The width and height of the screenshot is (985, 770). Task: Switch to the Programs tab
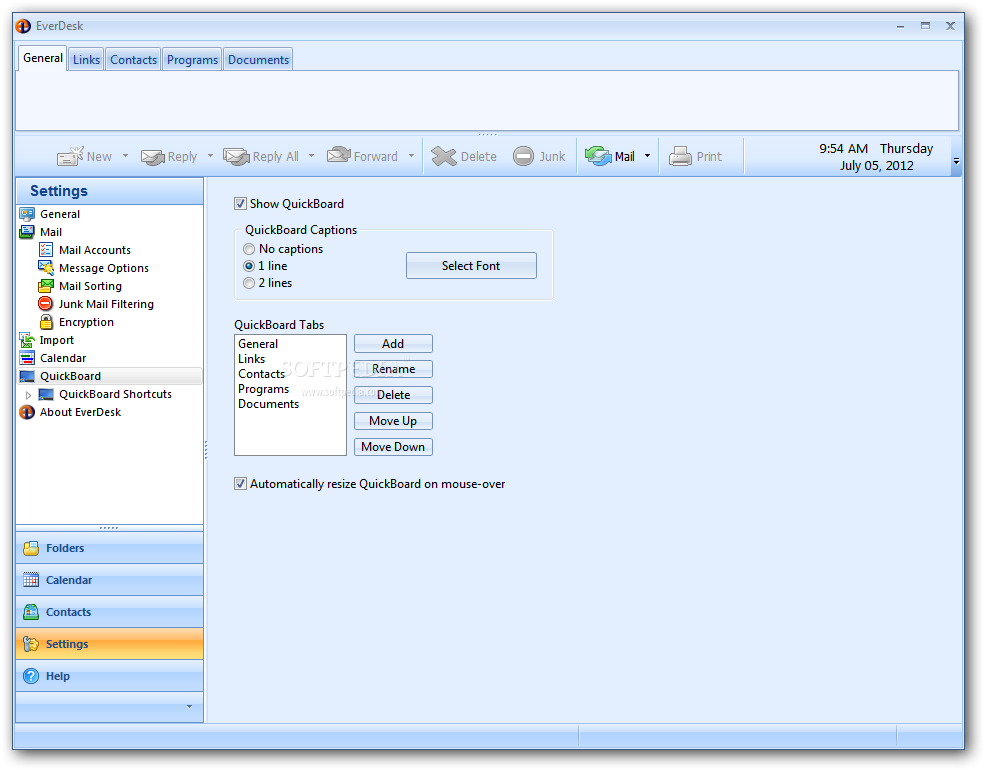click(192, 60)
